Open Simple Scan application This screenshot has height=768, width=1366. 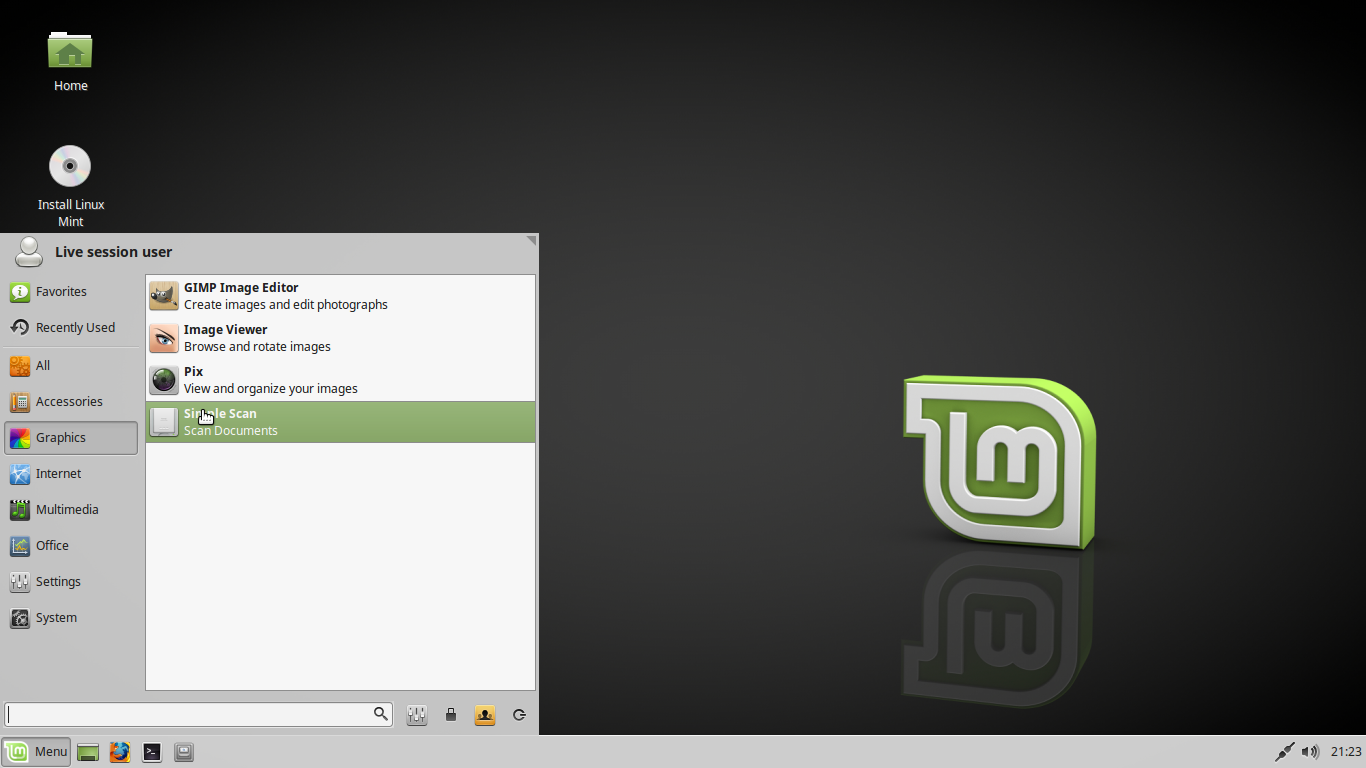point(340,422)
